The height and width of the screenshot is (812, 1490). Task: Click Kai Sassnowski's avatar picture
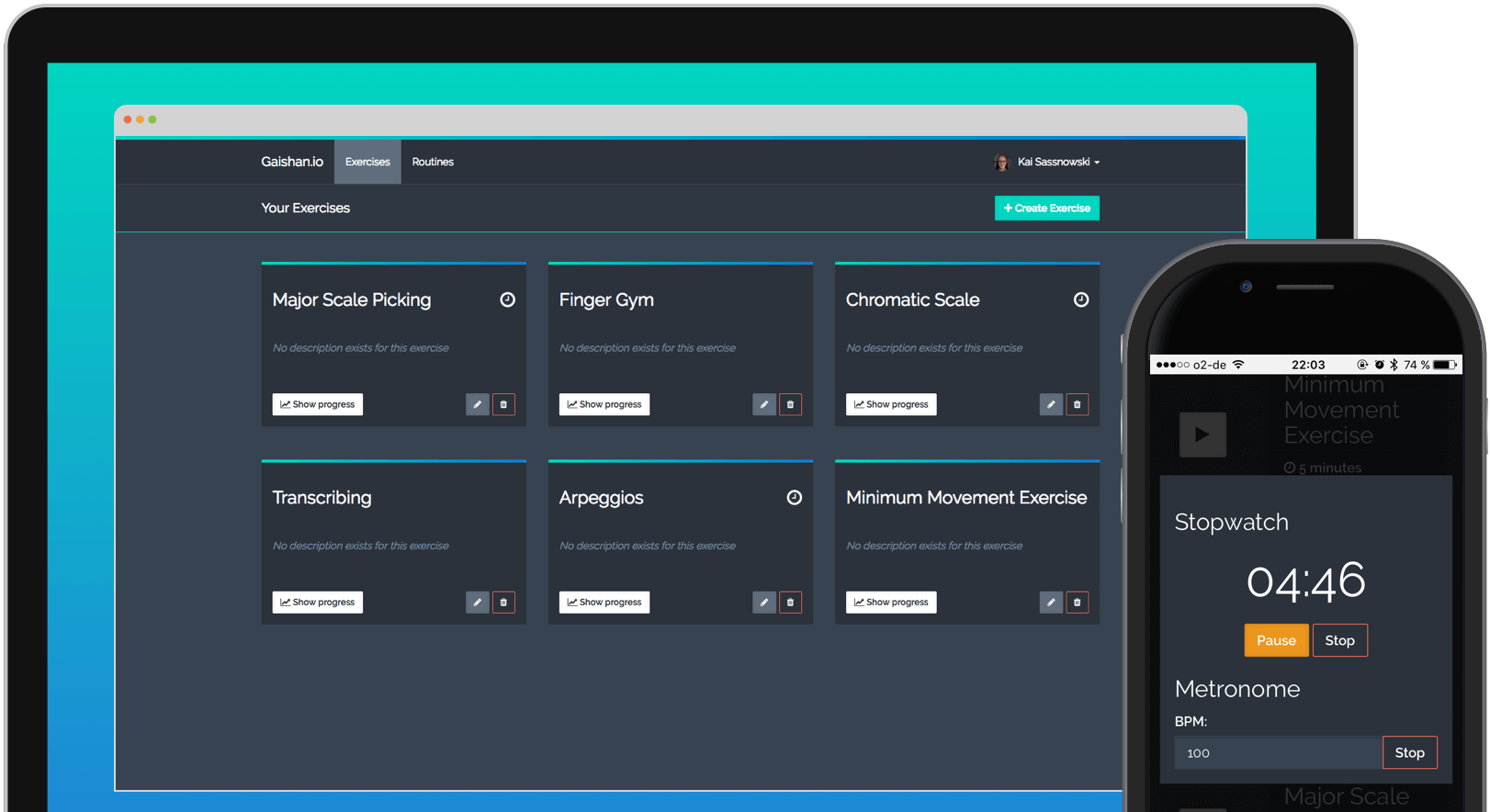pos(1001,162)
